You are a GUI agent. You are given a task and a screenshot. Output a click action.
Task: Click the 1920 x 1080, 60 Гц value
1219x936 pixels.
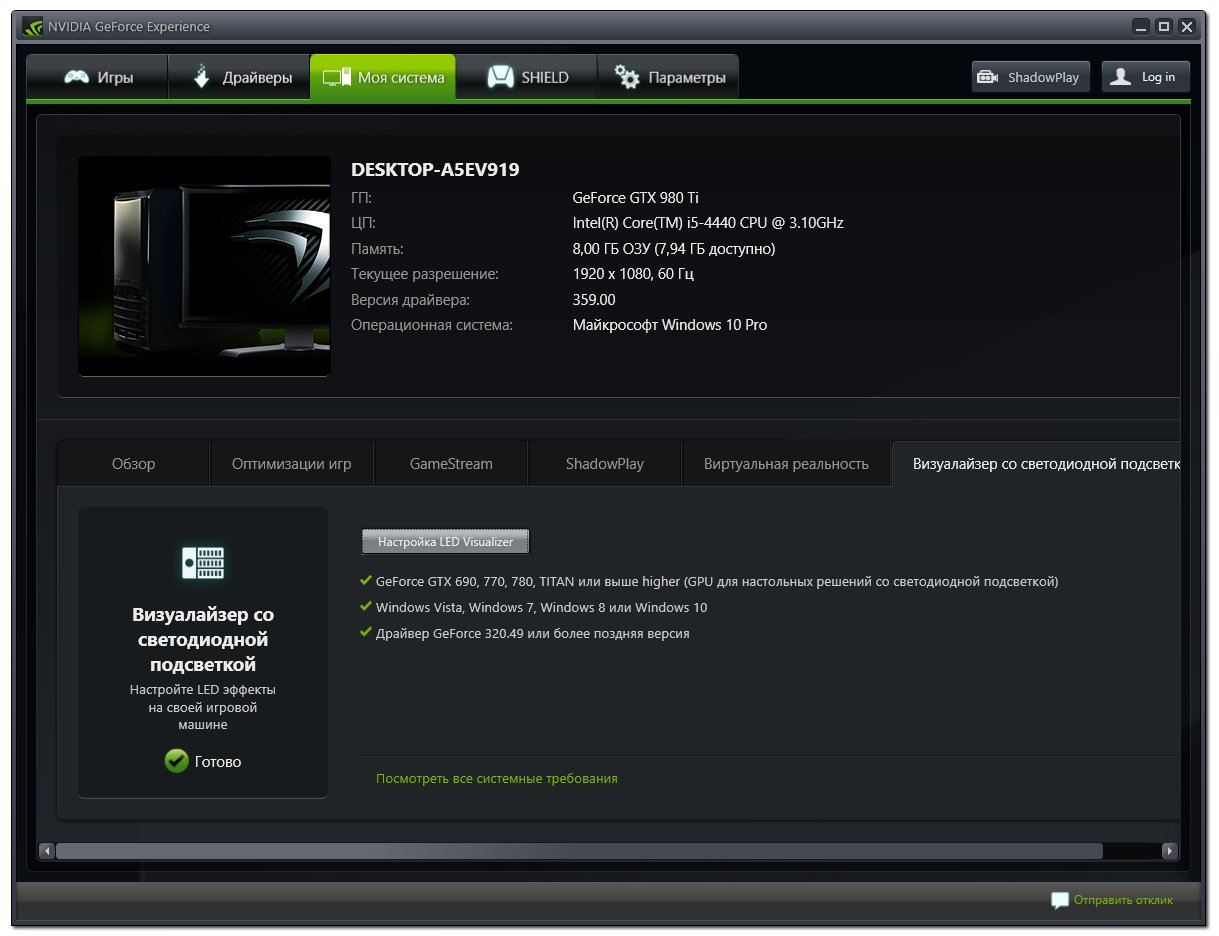coord(633,274)
